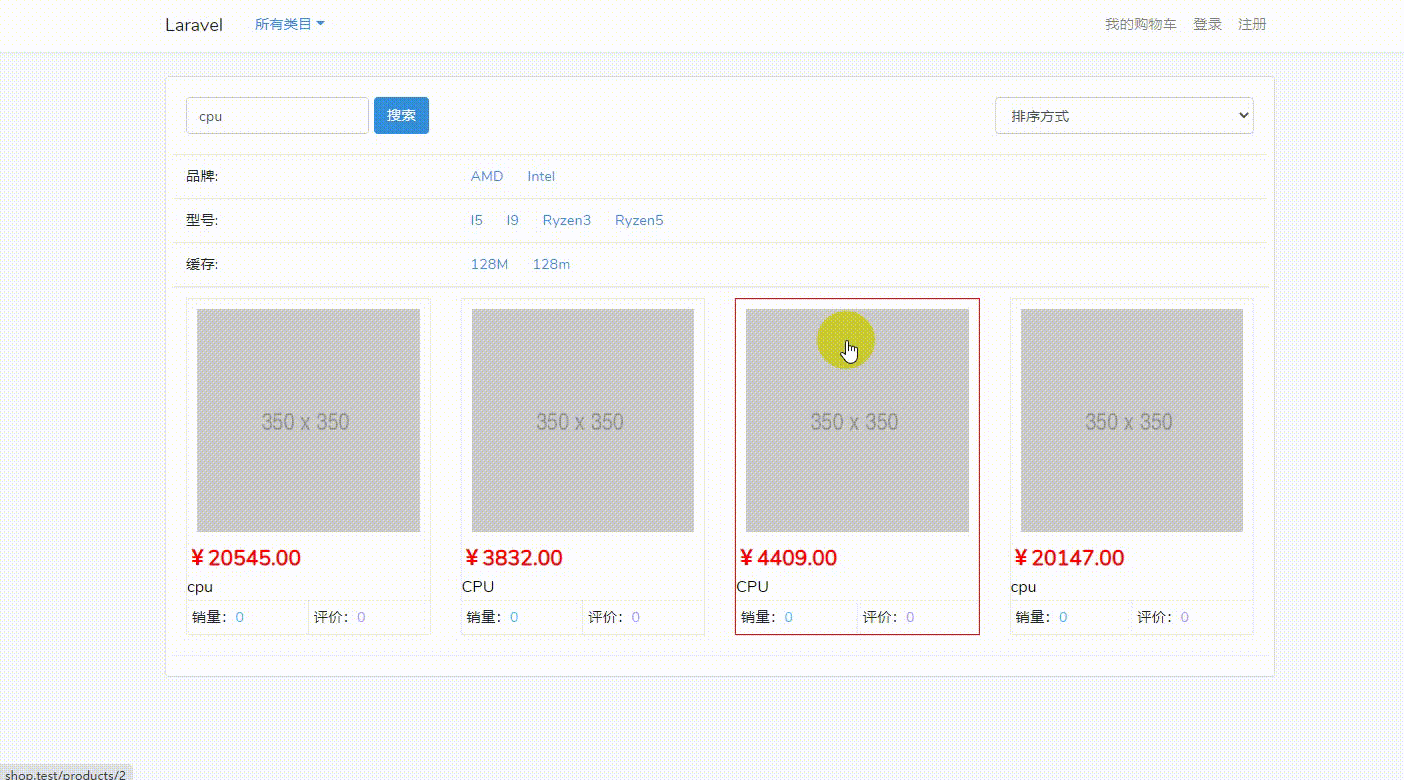Click the Laravel brand link

pyautogui.click(x=194, y=25)
